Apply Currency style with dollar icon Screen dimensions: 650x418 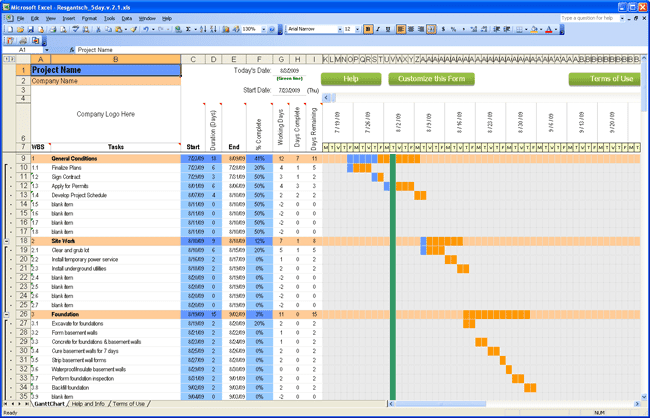(443, 29)
